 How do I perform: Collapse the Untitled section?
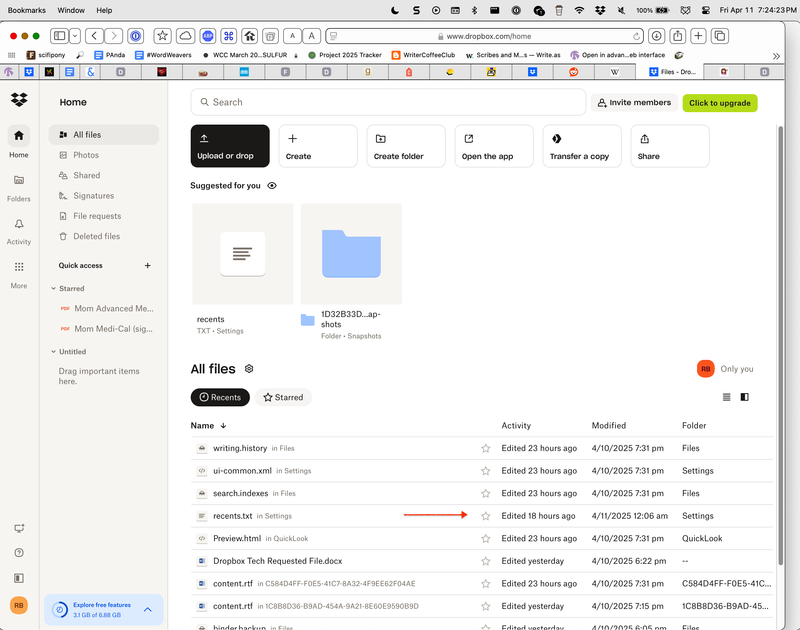tap(53, 352)
